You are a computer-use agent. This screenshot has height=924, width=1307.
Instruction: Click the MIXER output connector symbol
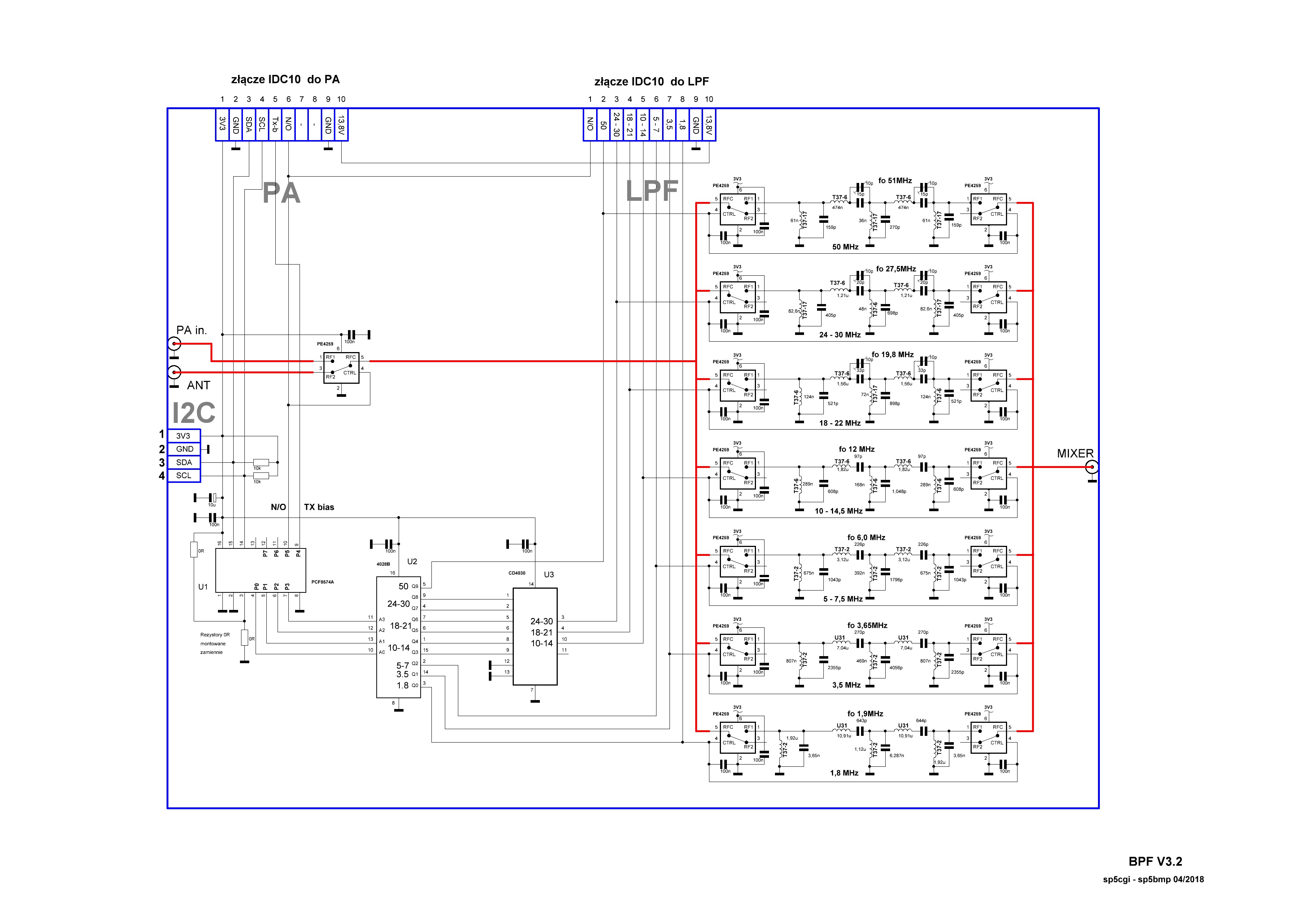click(x=1092, y=468)
